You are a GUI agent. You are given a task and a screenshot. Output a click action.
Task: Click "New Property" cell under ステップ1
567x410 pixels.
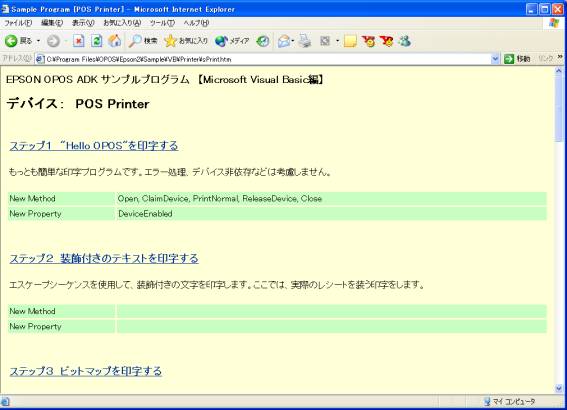(x=61, y=214)
